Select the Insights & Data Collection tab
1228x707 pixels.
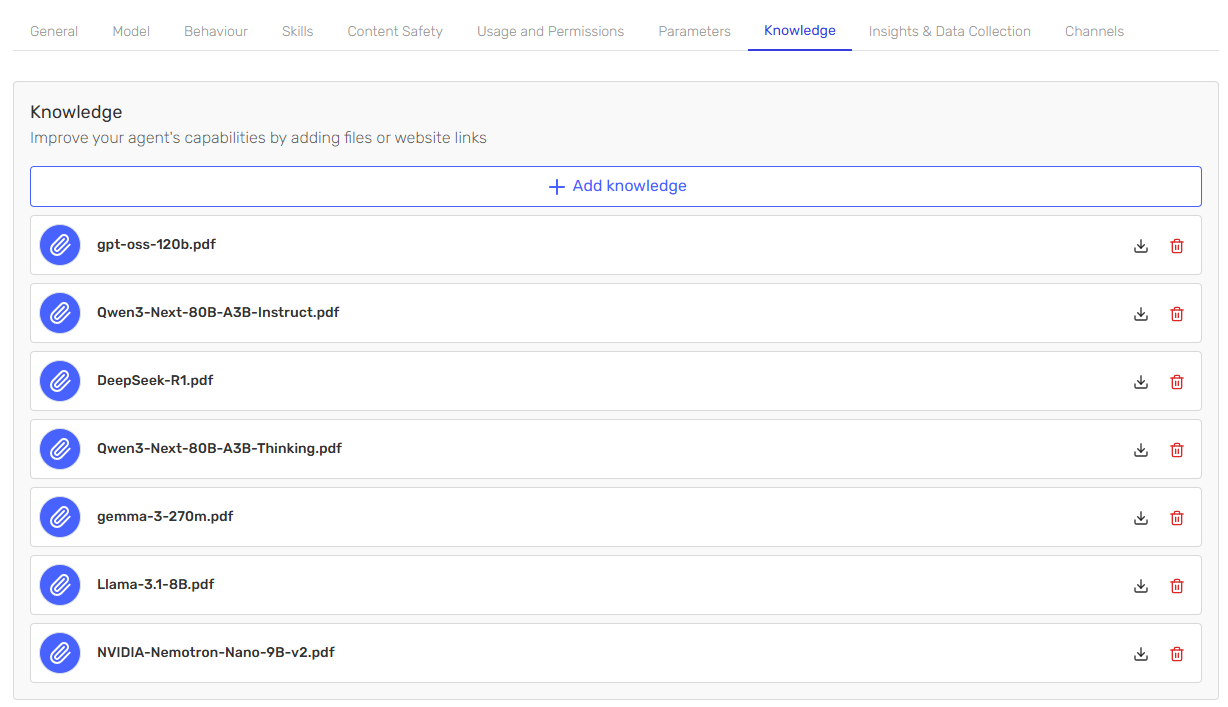coord(949,31)
